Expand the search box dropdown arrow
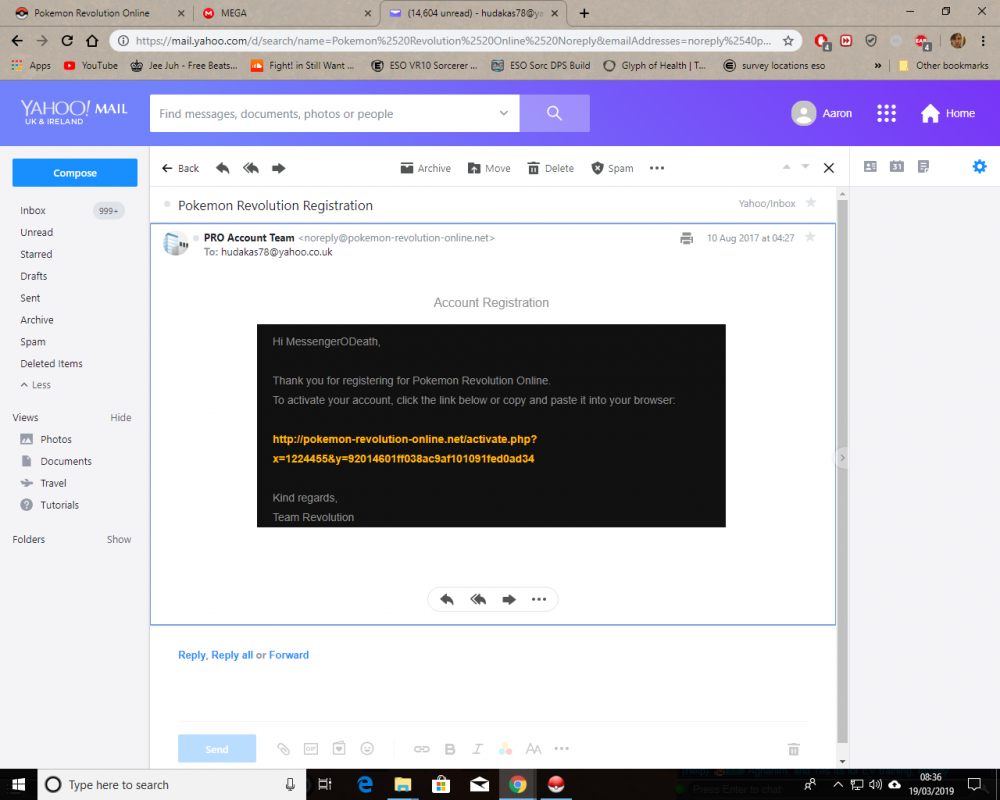The height and width of the screenshot is (800, 1000). point(504,113)
